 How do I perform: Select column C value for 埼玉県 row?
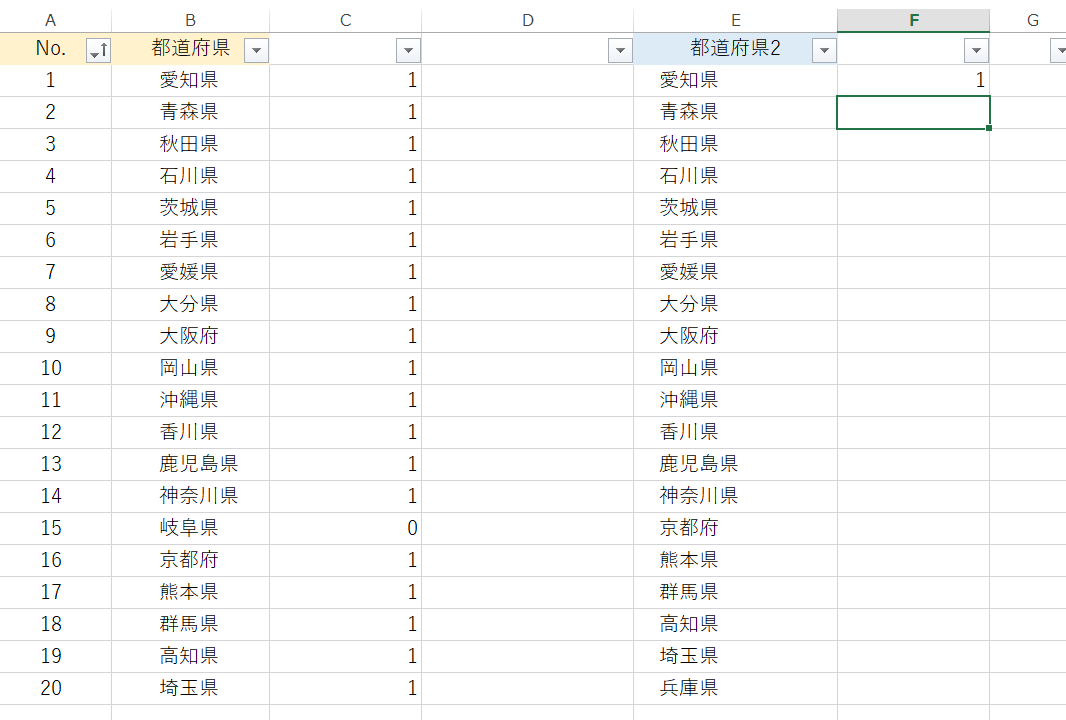[x=345, y=687]
